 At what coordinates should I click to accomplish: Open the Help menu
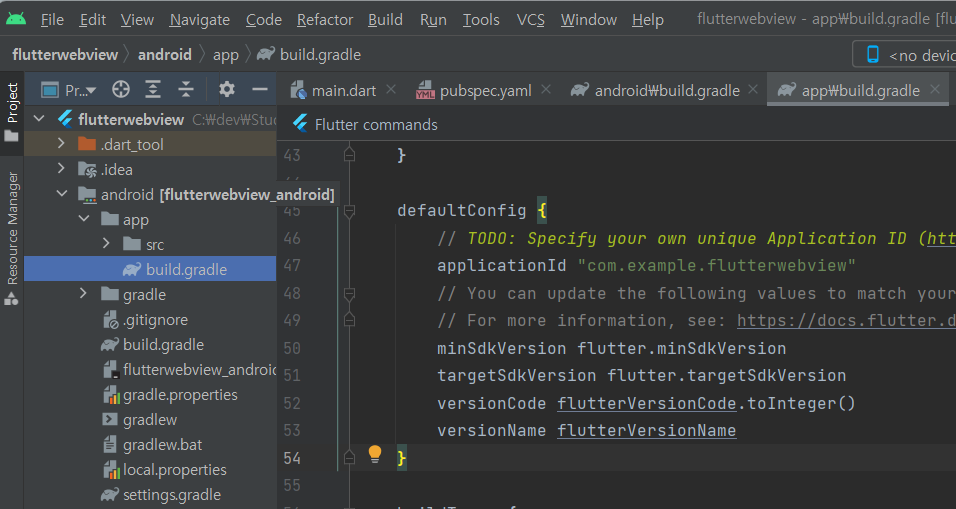[x=647, y=20]
